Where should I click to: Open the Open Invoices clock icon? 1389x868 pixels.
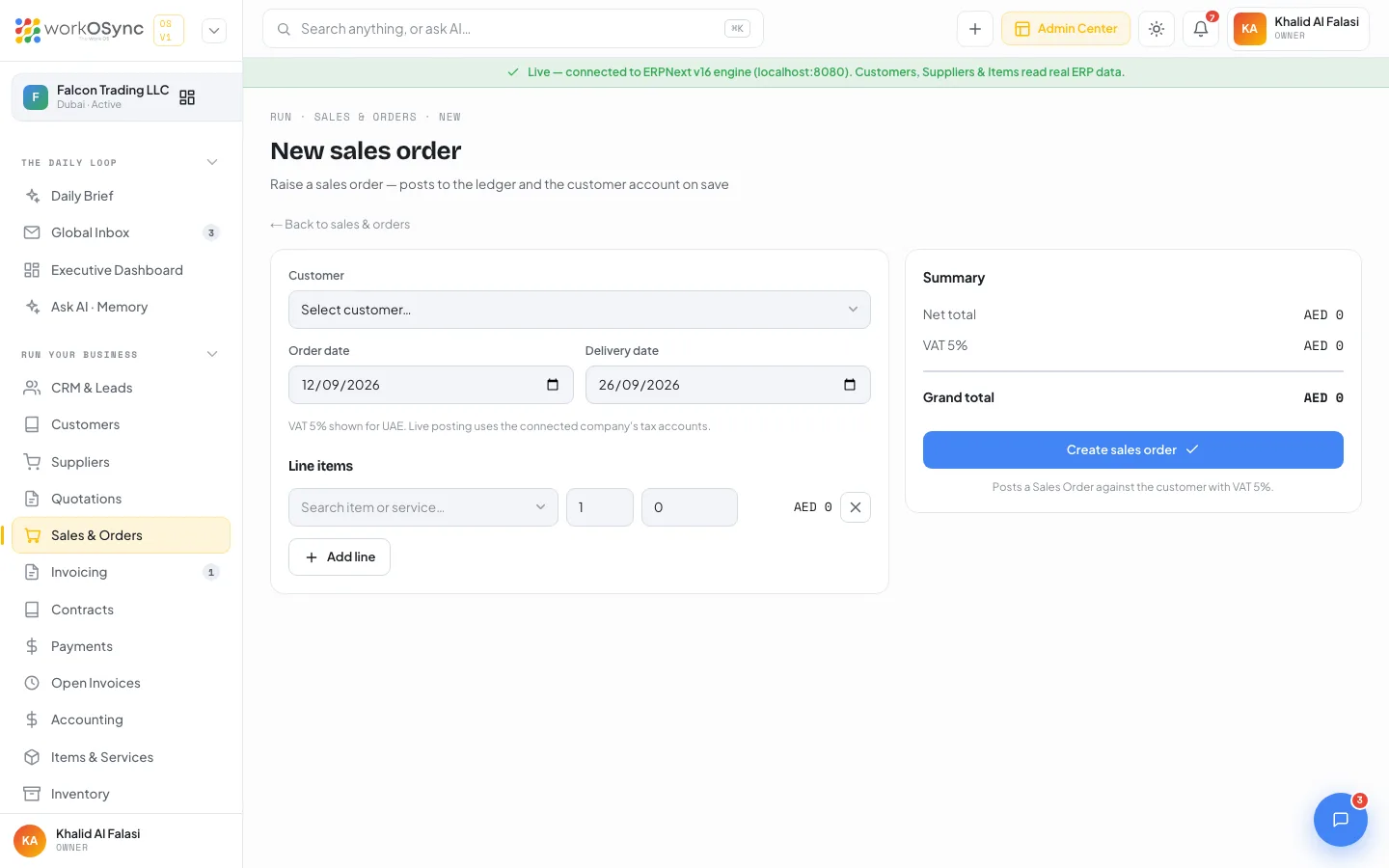[32, 683]
